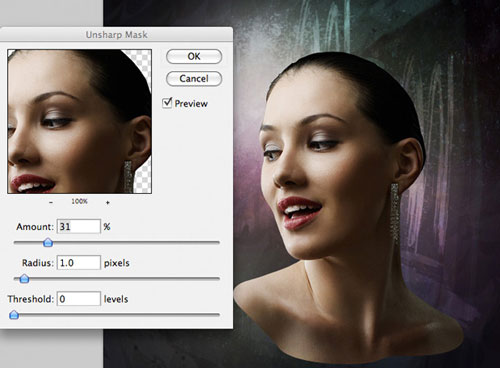
Task: Click the Threshold slider handle
Action: 14,314
